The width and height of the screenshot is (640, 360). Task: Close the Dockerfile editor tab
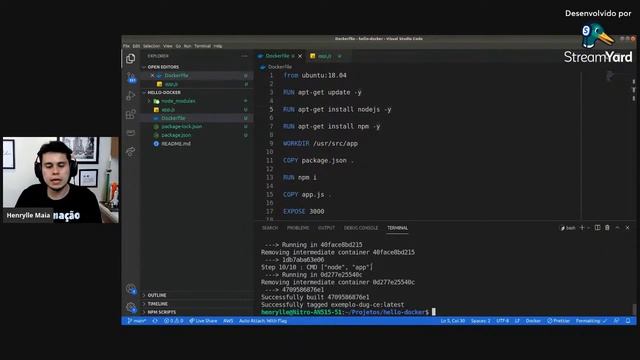[300, 56]
